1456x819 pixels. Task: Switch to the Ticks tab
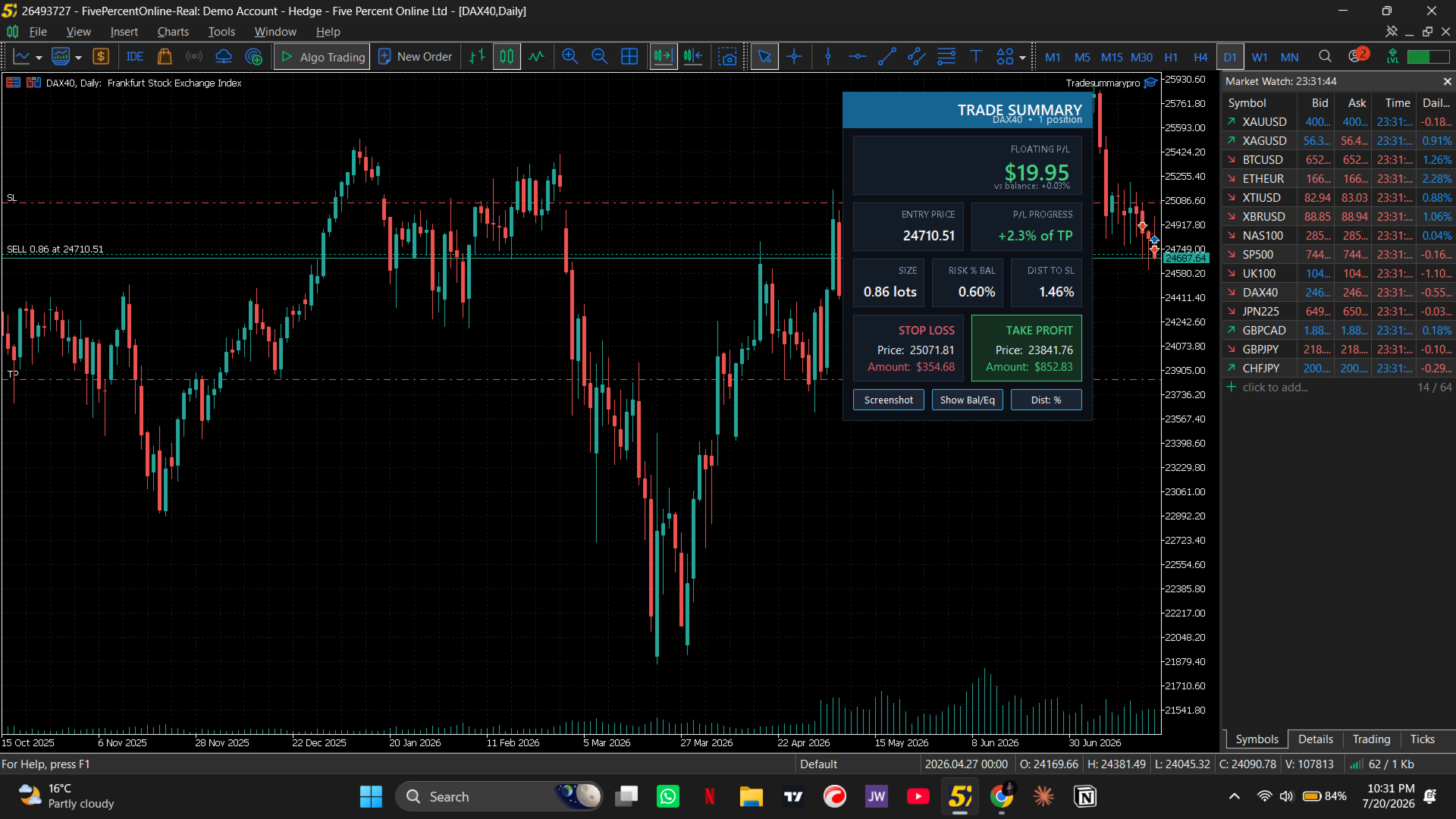pos(1422,739)
